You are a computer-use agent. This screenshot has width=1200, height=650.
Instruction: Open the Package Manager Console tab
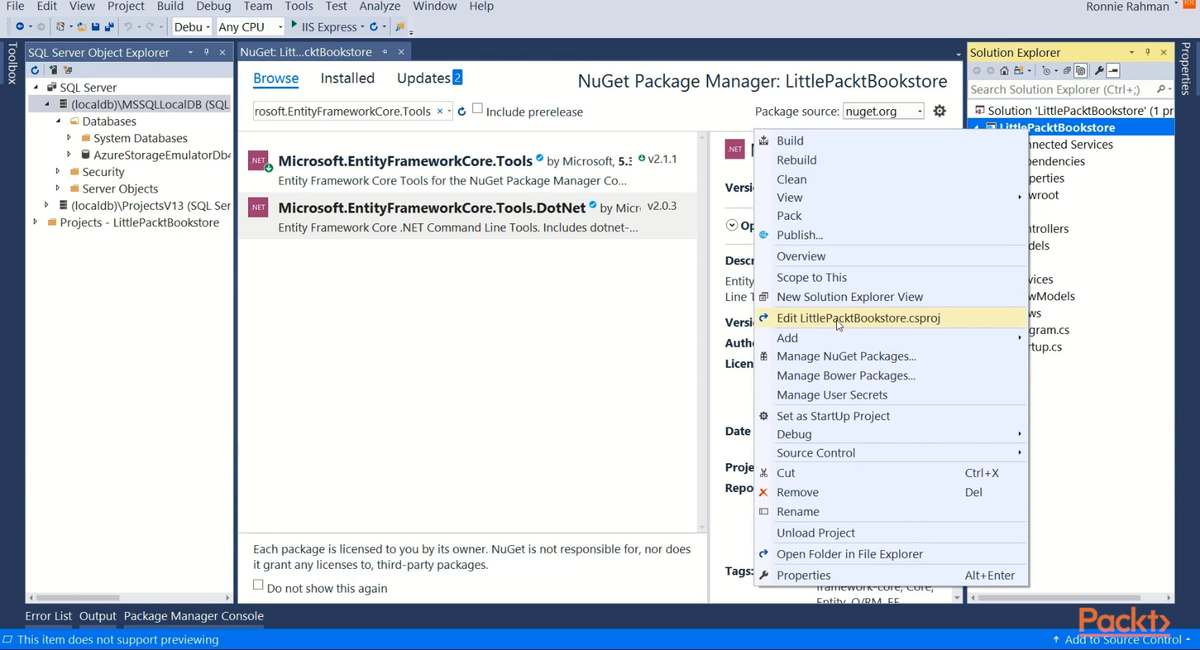(x=193, y=616)
